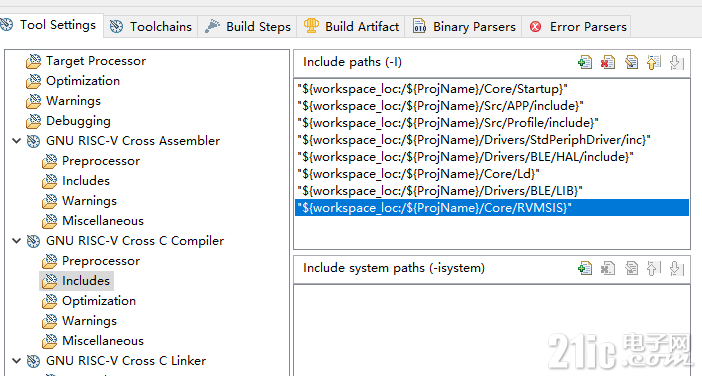Collapse GNU RISC-V Cross C Linker node
The width and height of the screenshot is (702, 376).
17,361
